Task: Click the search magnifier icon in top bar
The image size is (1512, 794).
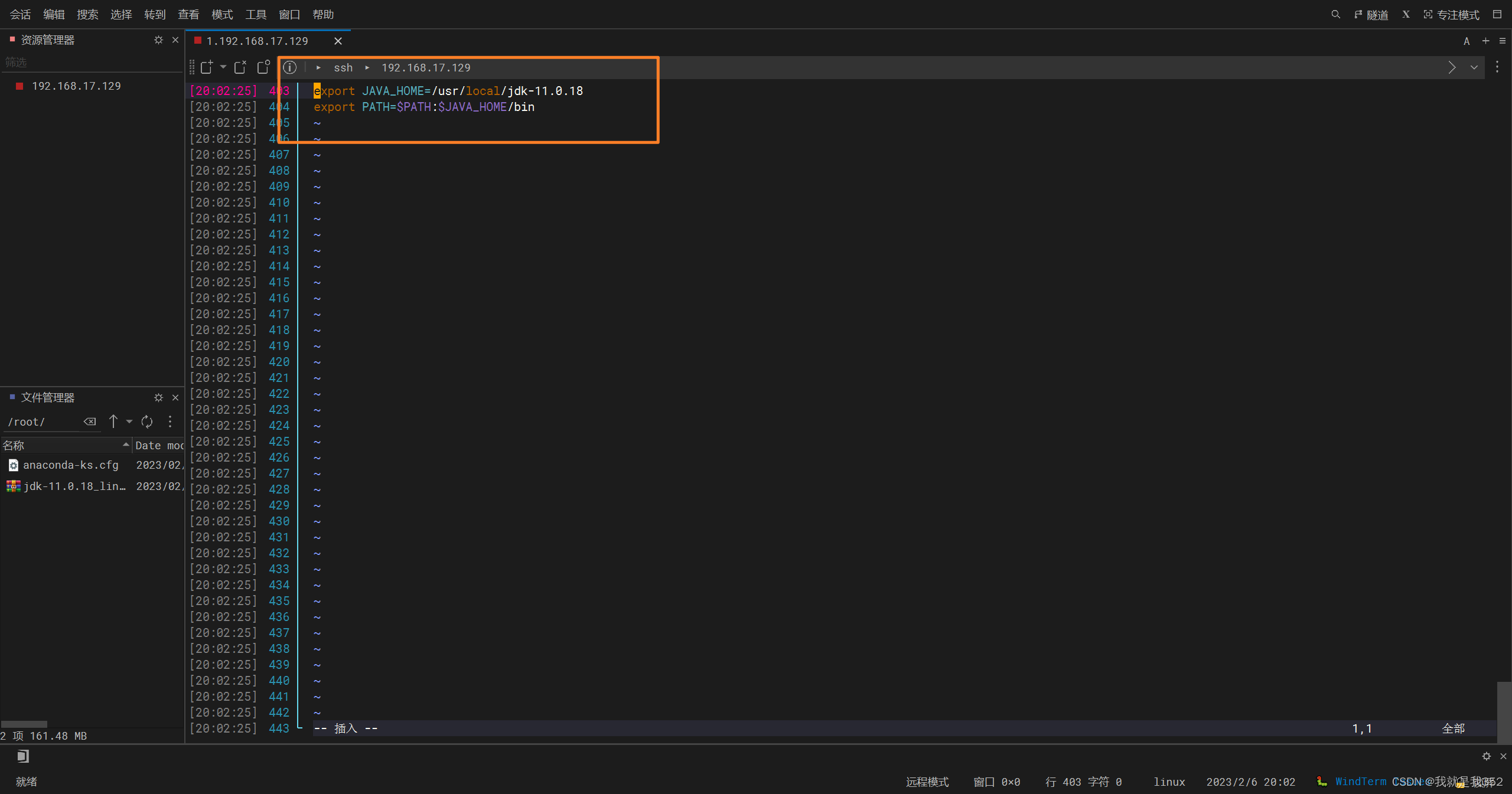Action: [x=1335, y=14]
